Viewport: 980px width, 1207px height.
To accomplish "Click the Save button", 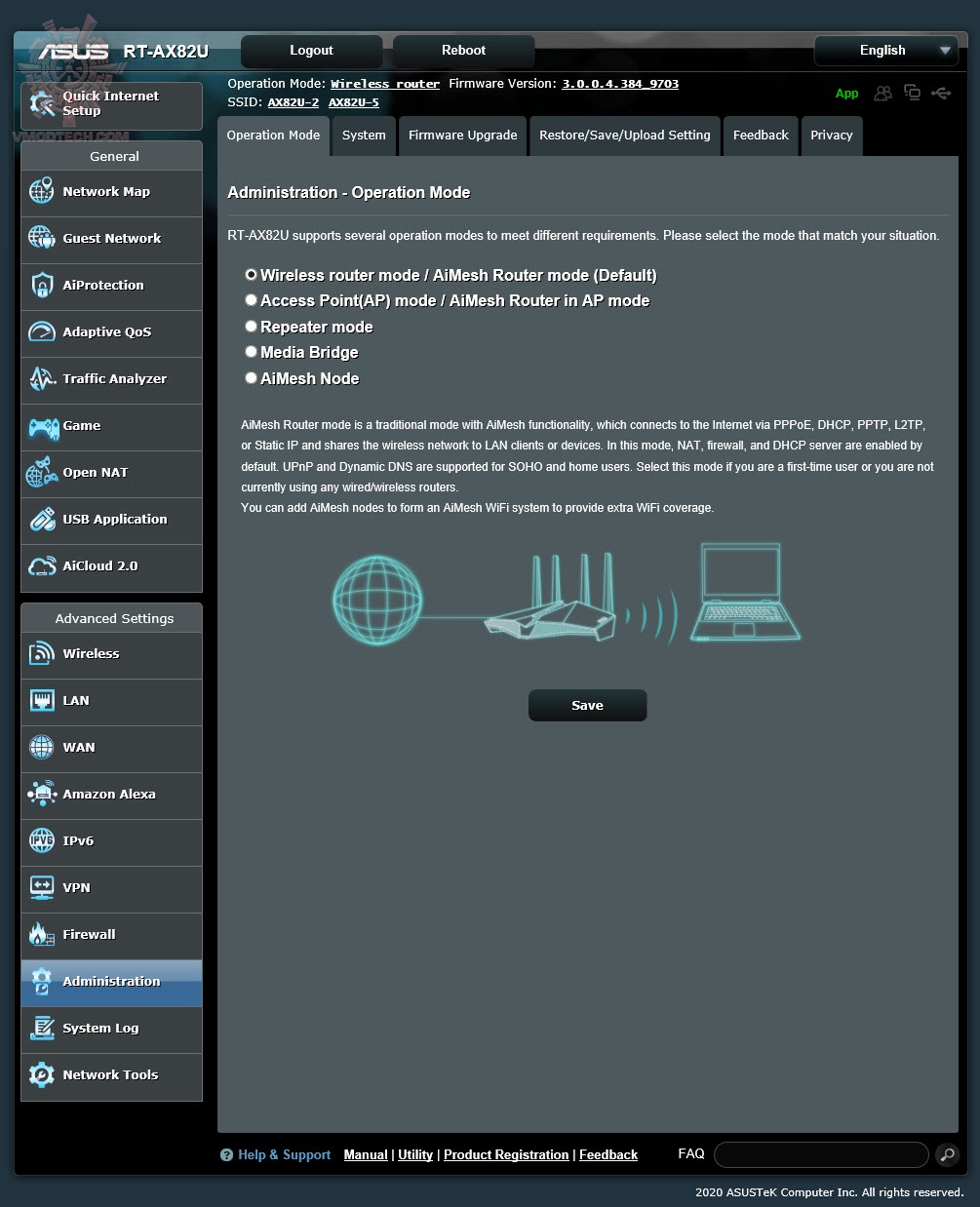I will [x=587, y=705].
